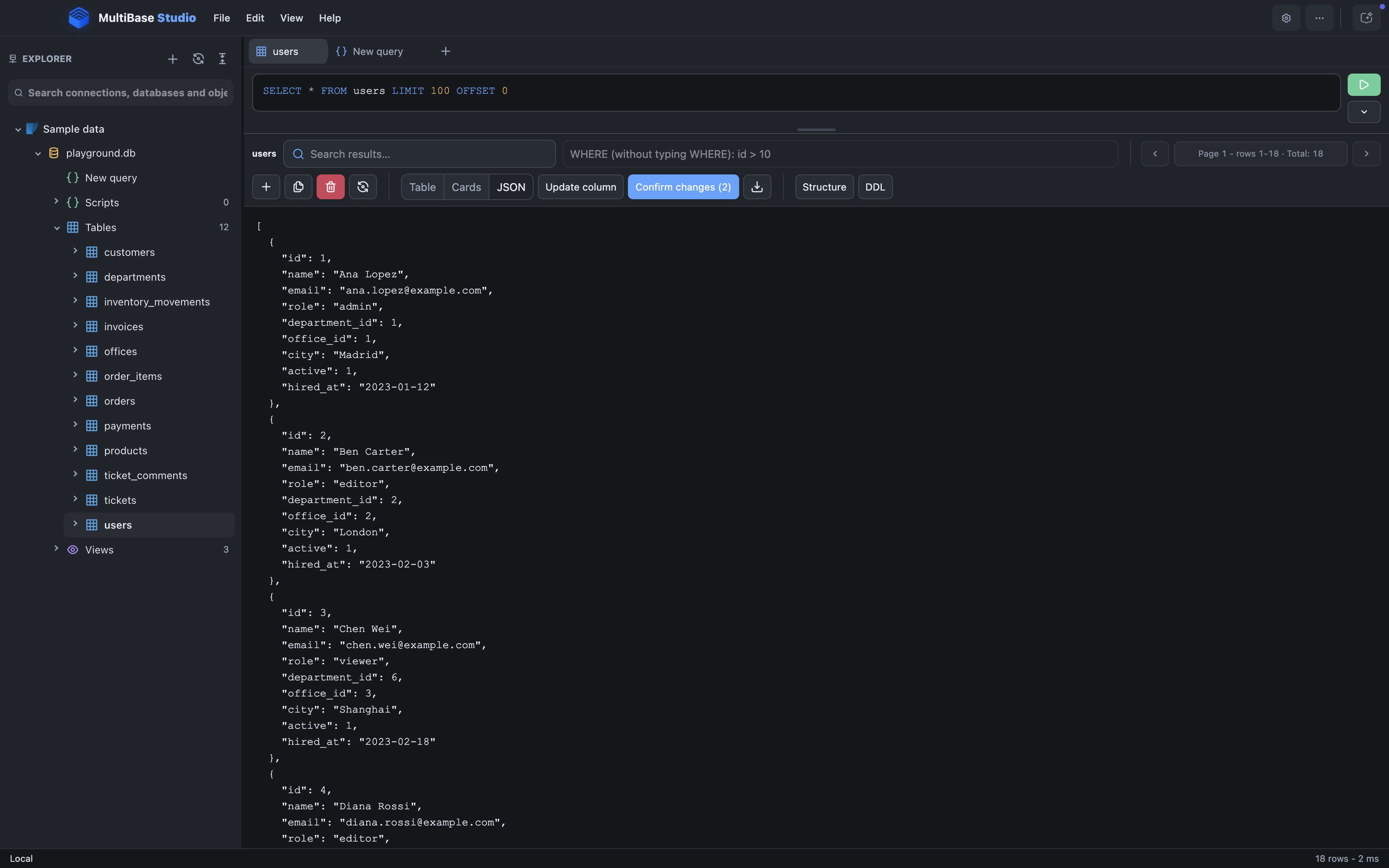Open the View menu
The image size is (1389, 868).
291,18
